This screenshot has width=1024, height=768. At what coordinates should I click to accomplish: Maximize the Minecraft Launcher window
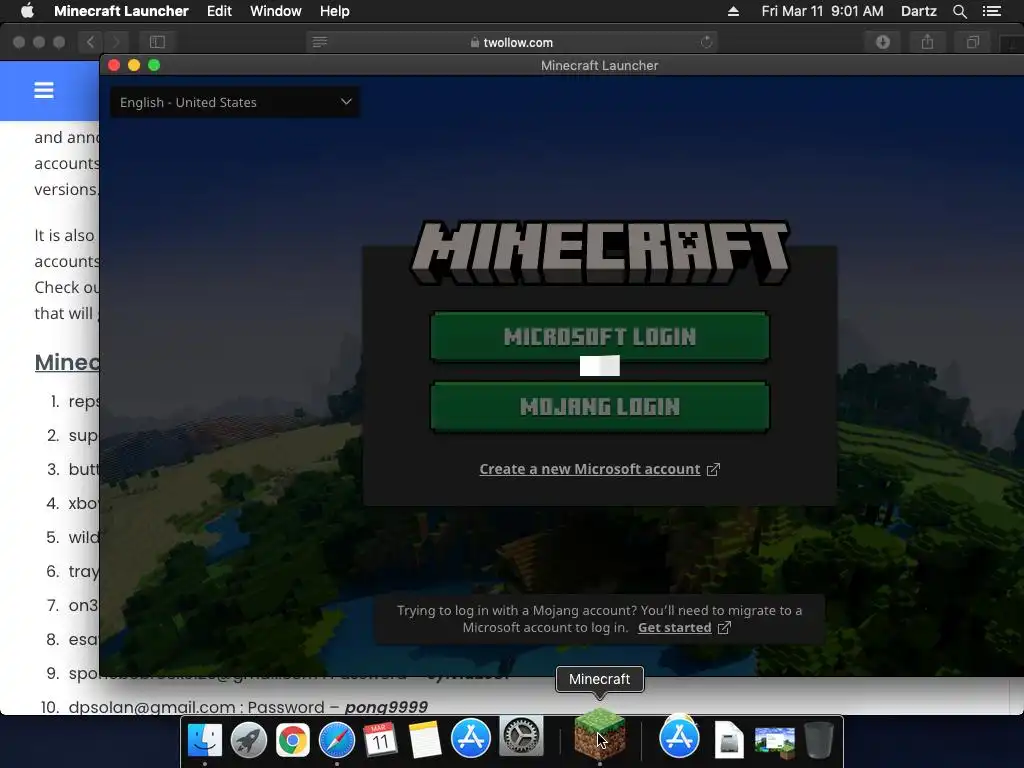click(x=154, y=65)
